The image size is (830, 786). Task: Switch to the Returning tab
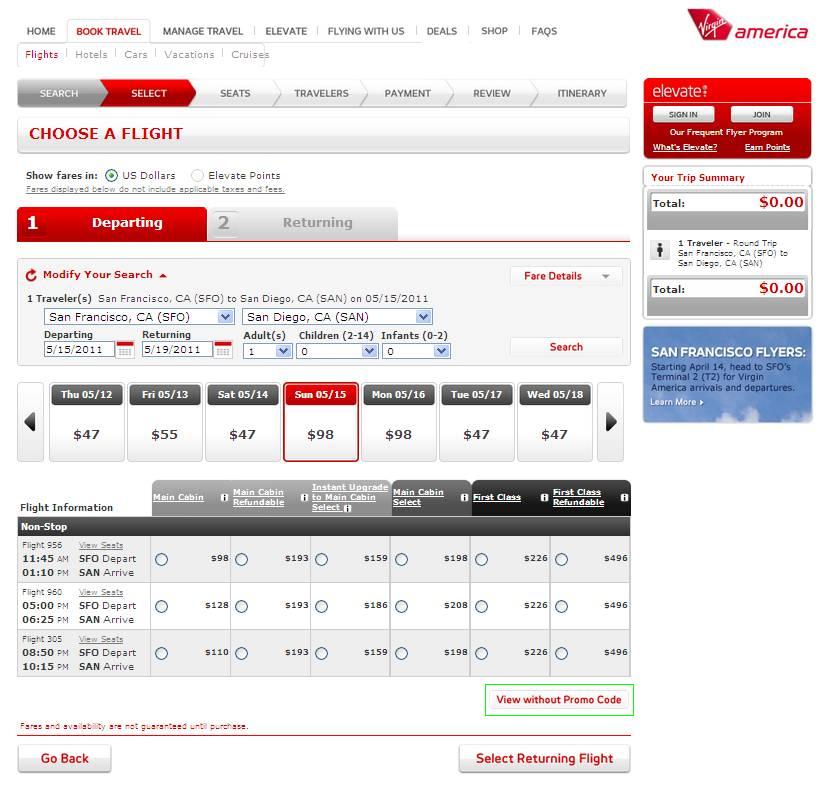pos(303,223)
